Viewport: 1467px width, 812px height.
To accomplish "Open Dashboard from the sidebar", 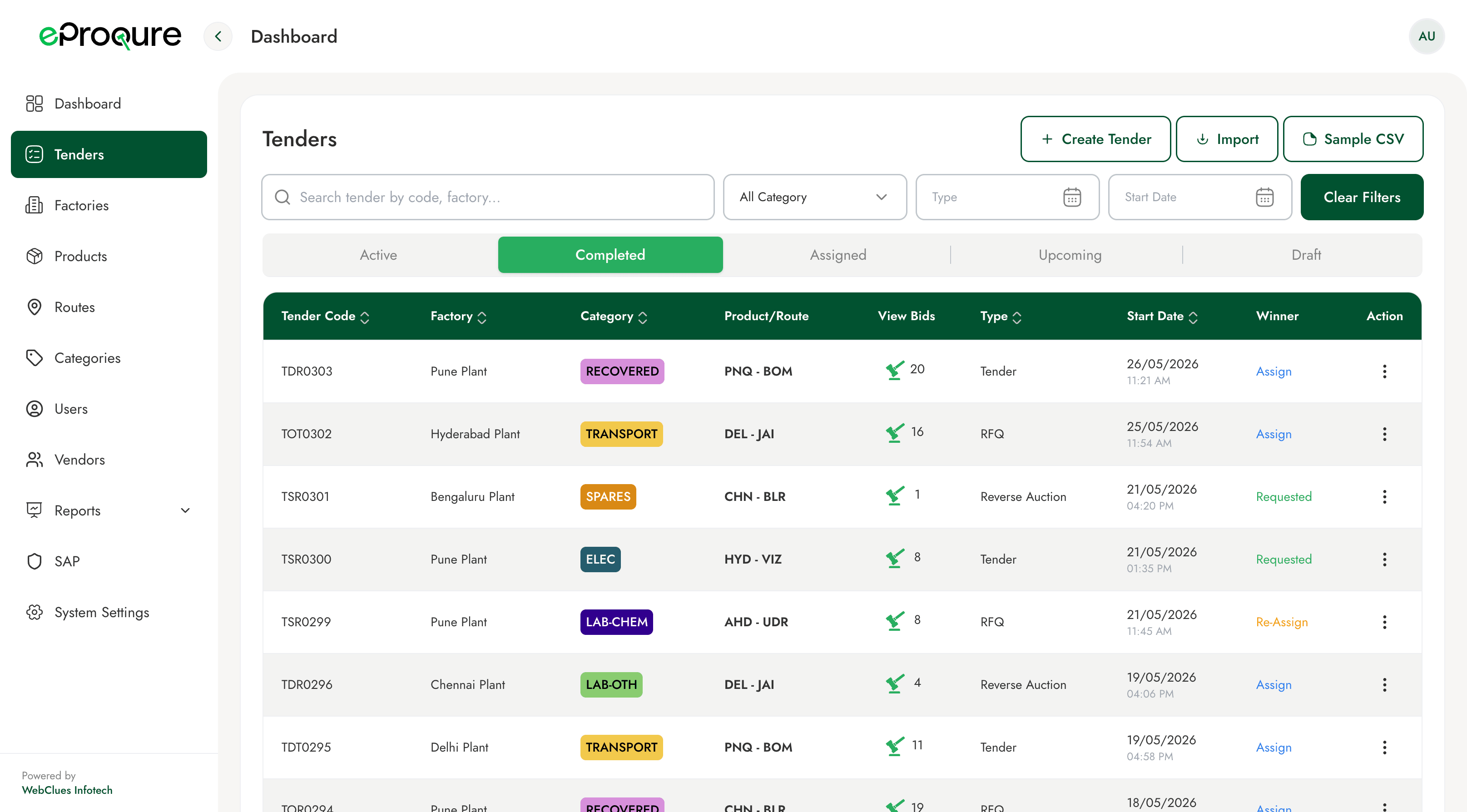I will click(x=109, y=104).
